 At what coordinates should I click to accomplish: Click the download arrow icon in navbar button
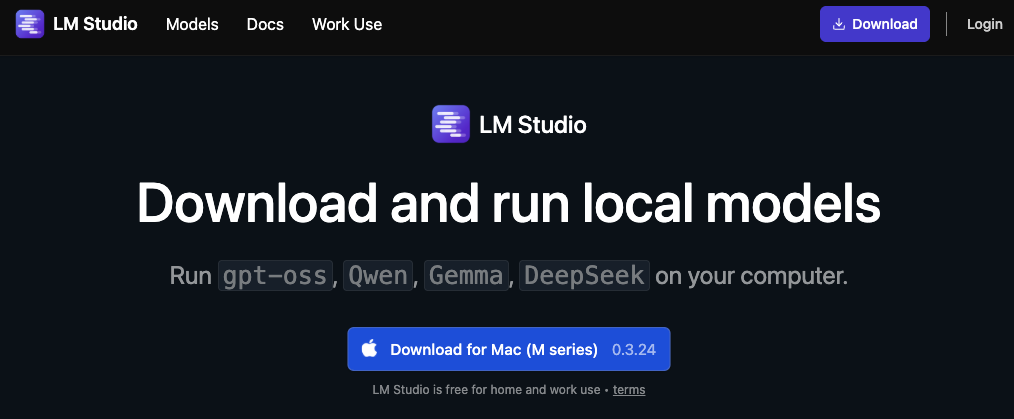(839, 25)
